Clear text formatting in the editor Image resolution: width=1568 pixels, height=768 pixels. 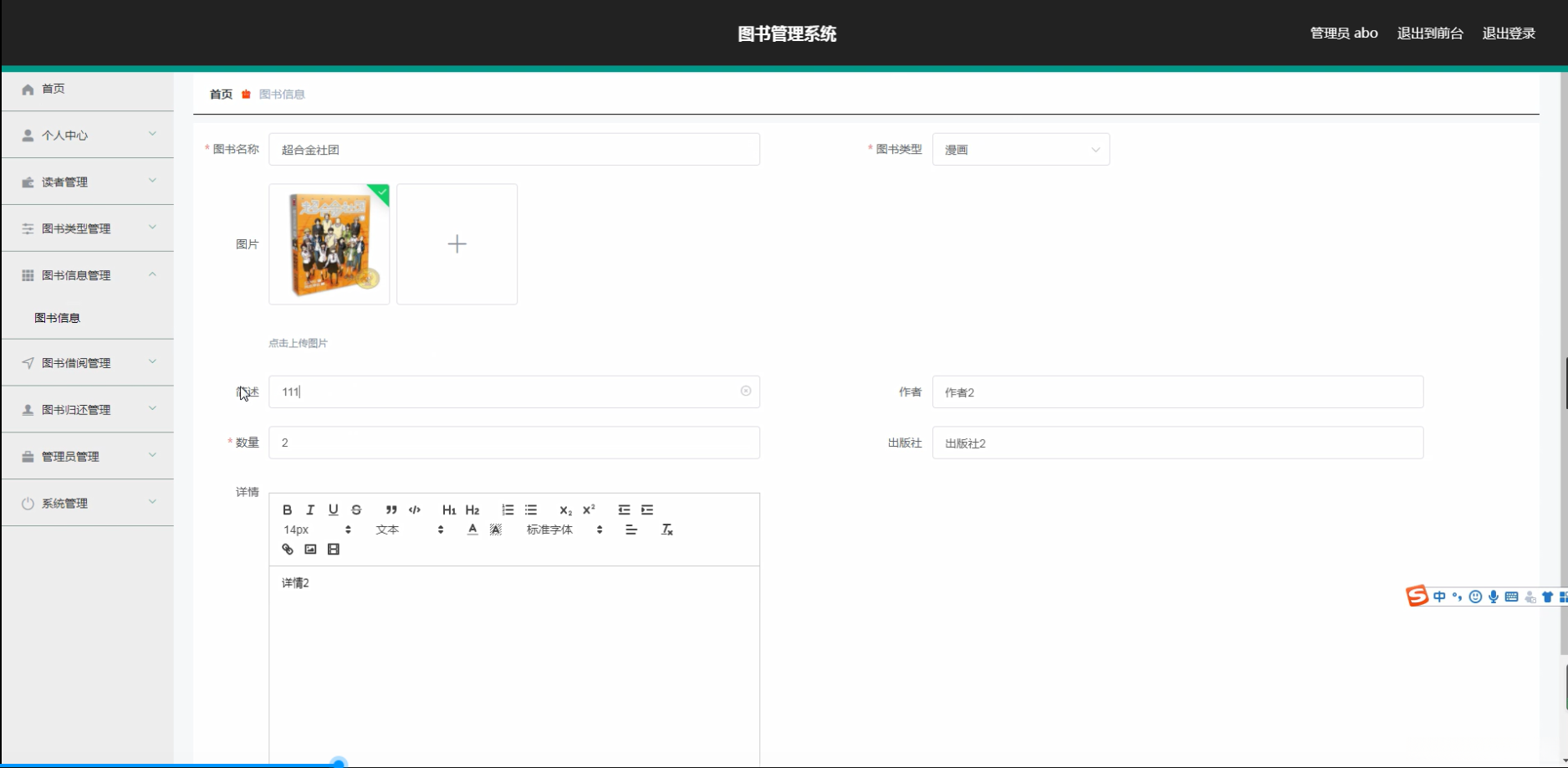667,530
